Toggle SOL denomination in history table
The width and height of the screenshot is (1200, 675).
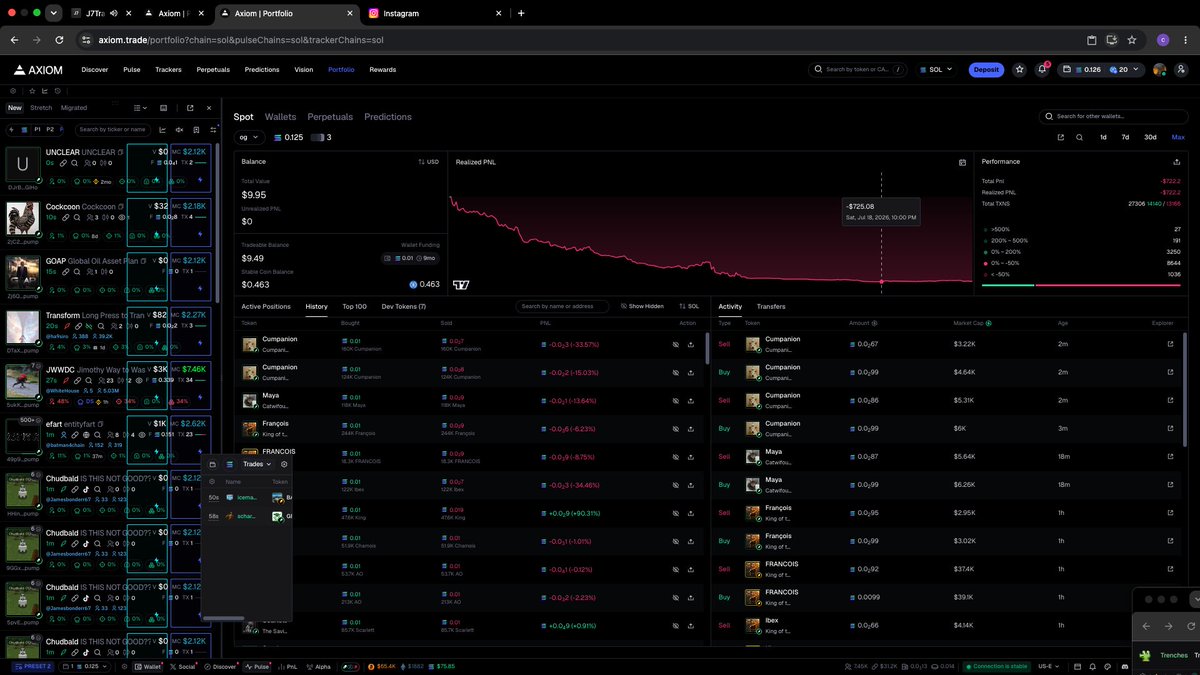pyautogui.click(x=689, y=306)
